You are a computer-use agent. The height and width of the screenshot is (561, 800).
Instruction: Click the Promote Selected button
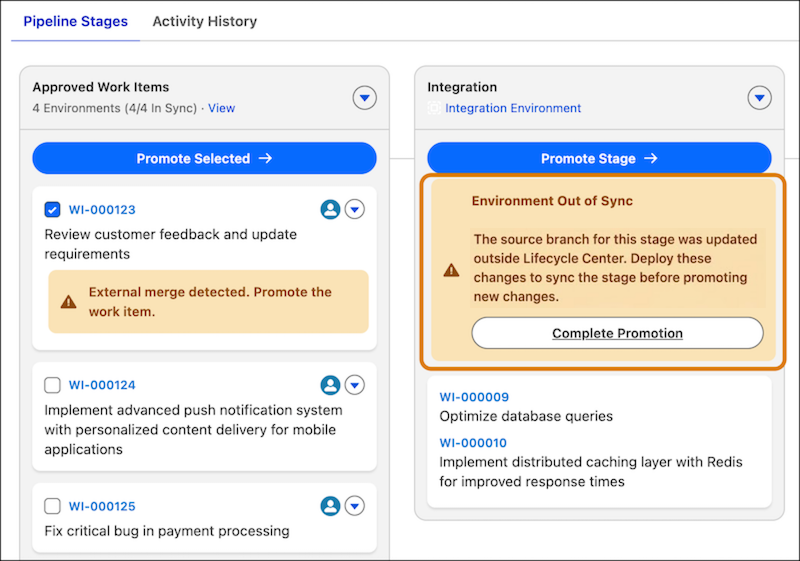204,158
